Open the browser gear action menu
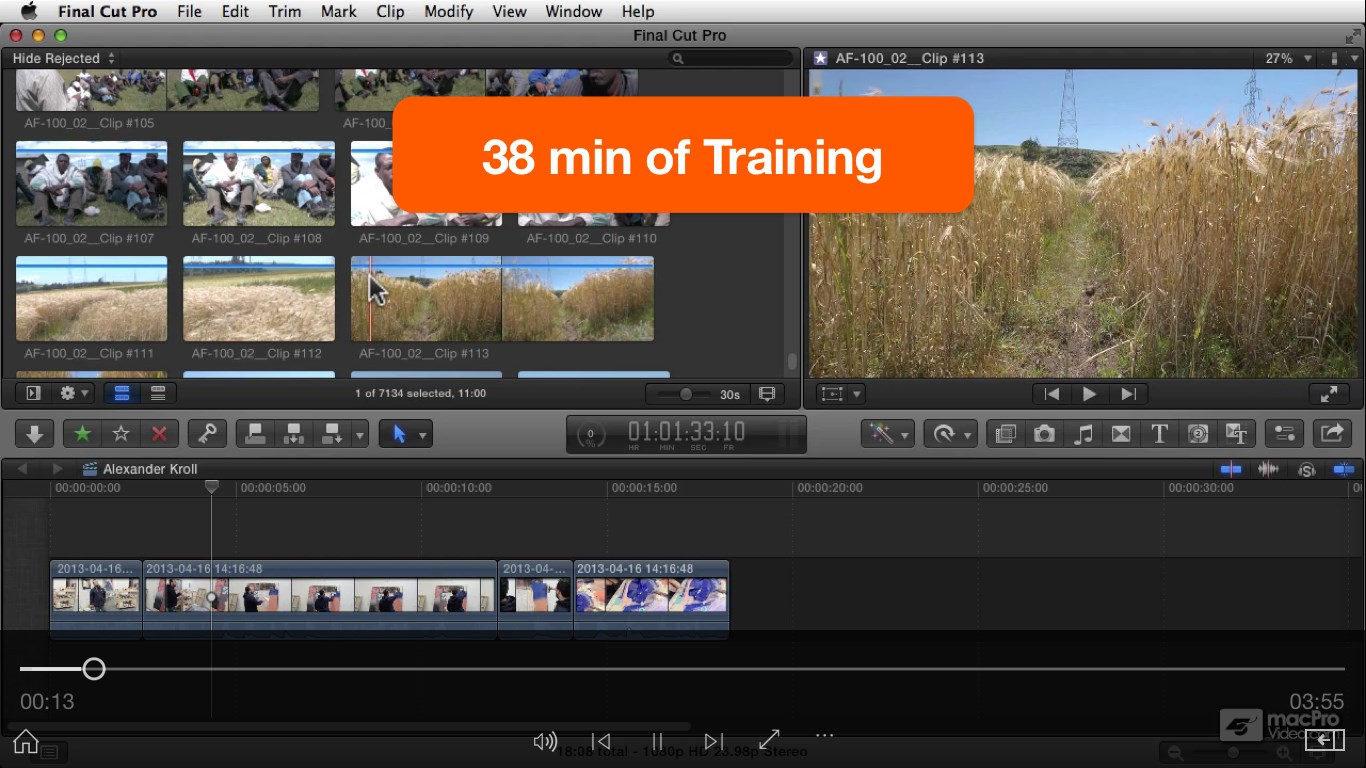The width and height of the screenshot is (1366, 768). pos(74,393)
